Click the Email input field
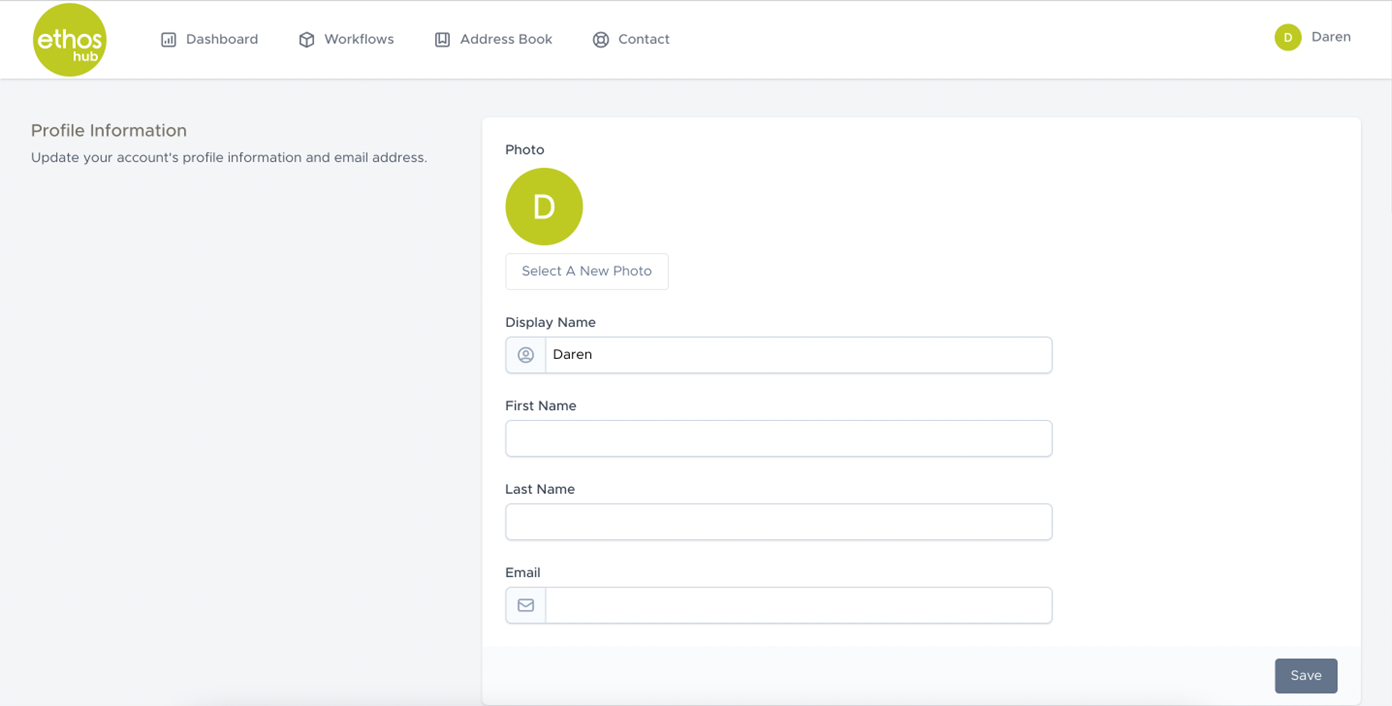 tap(797, 605)
